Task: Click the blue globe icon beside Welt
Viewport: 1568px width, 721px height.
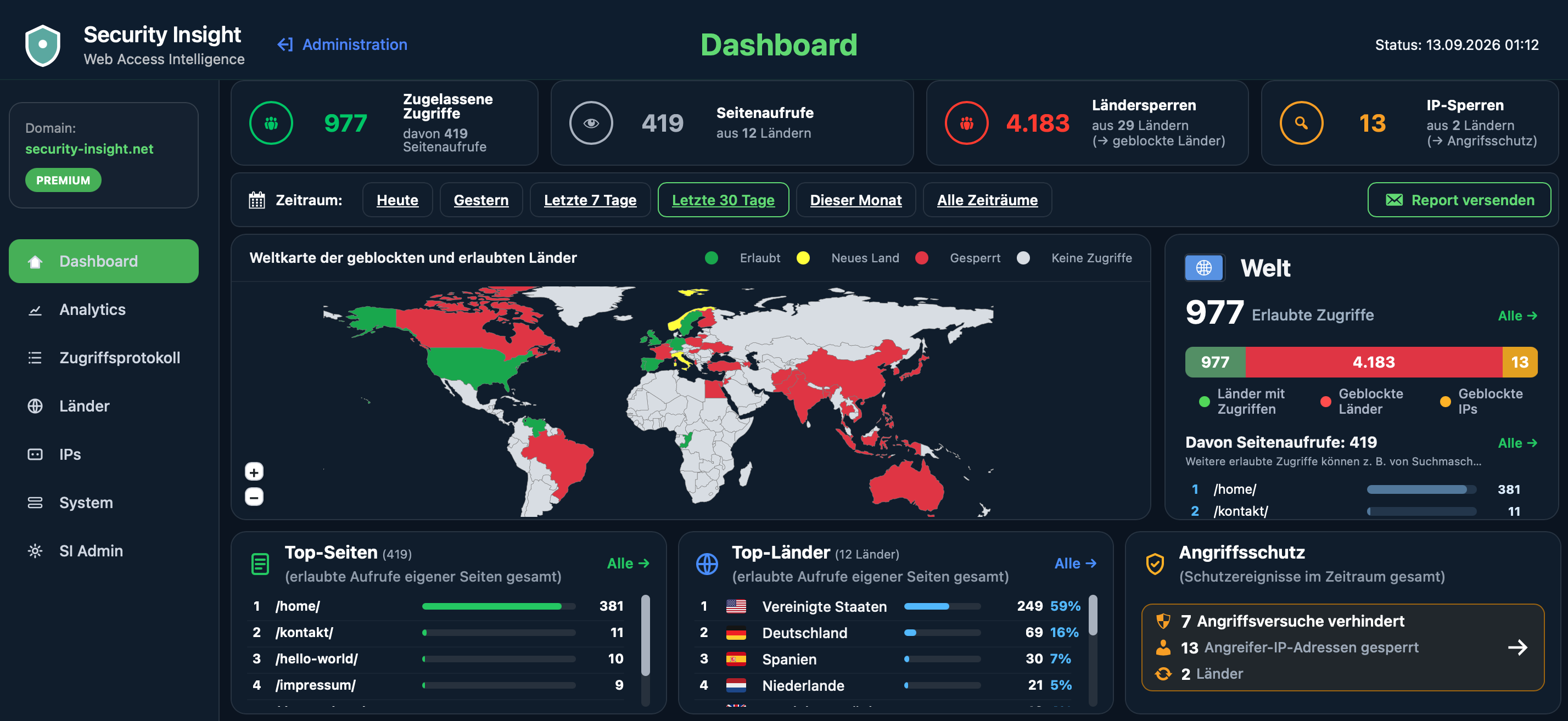Action: coord(1204,268)
